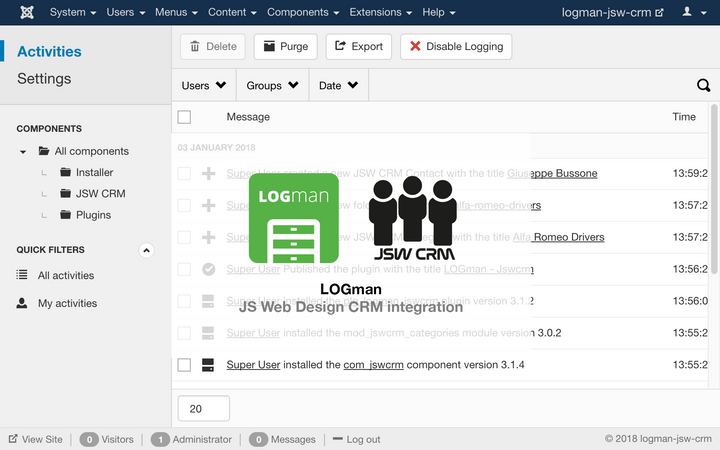The image size is (720, 450).
Task: Click the plus icon on Giuseppe Bussone row
Action: [208, 174]
